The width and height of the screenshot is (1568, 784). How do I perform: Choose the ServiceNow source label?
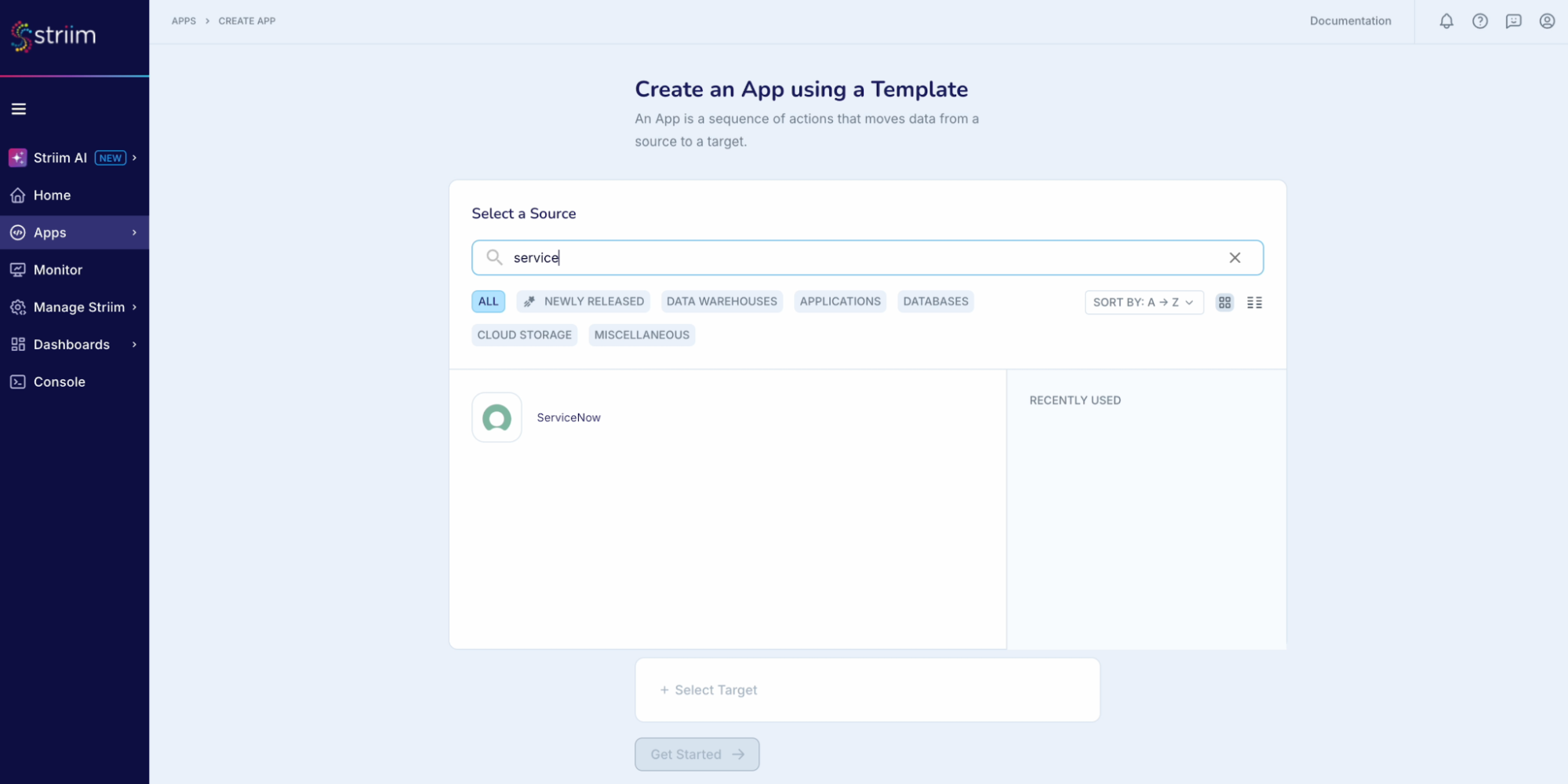point(569,418)
